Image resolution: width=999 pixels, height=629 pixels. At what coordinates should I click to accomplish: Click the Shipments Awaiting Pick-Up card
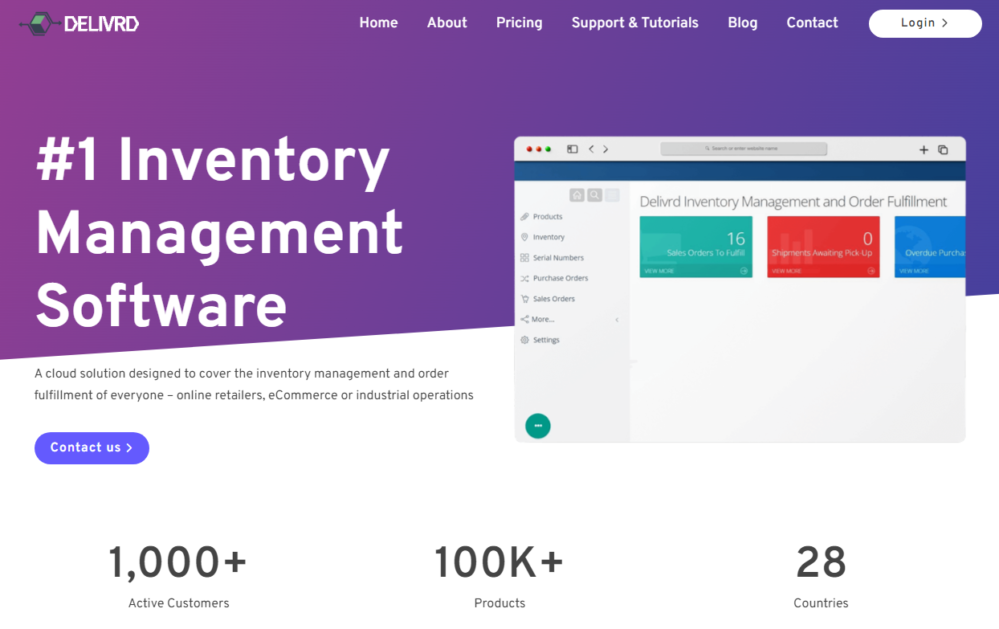coord(823,247)
